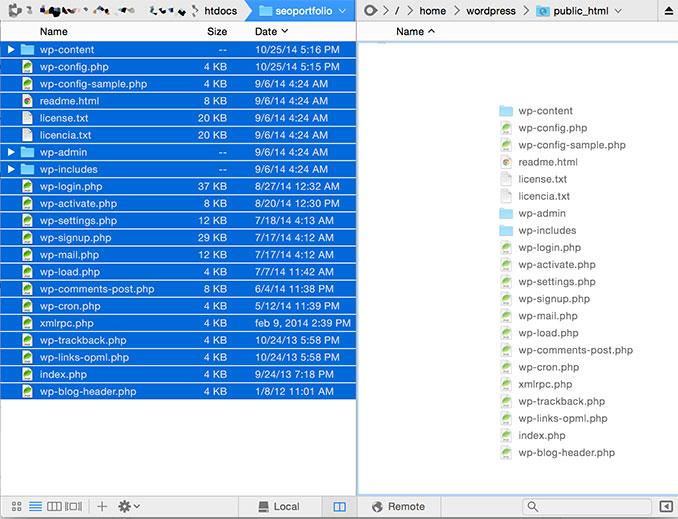Switch to cover flow view
This screenshot has width=678, height=519.
tap(73, 506)
